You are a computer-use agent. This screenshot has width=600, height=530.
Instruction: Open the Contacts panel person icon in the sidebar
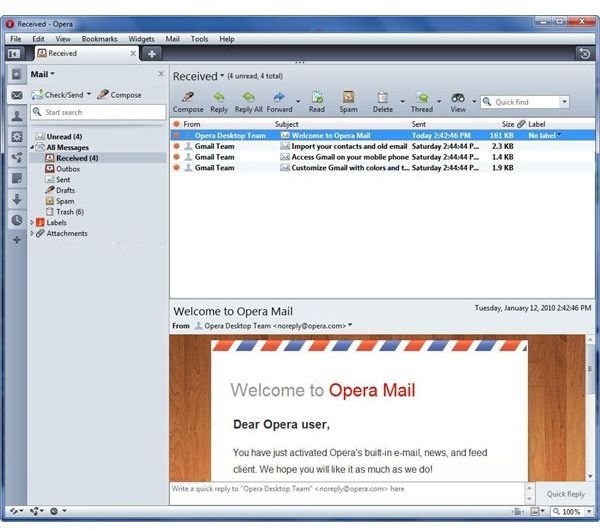16,116
